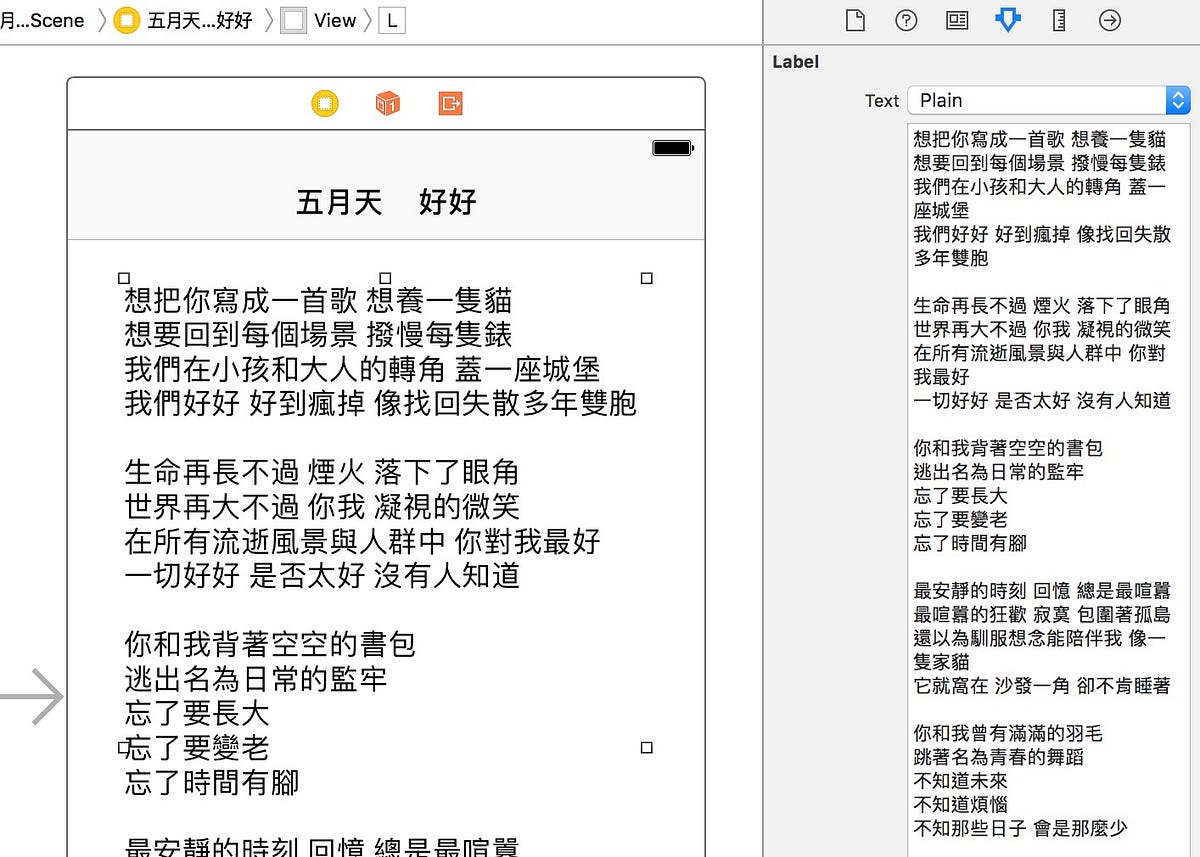Click the stepper arrows beside Plain
The image size is (1200, 857).
point(1177,100)
